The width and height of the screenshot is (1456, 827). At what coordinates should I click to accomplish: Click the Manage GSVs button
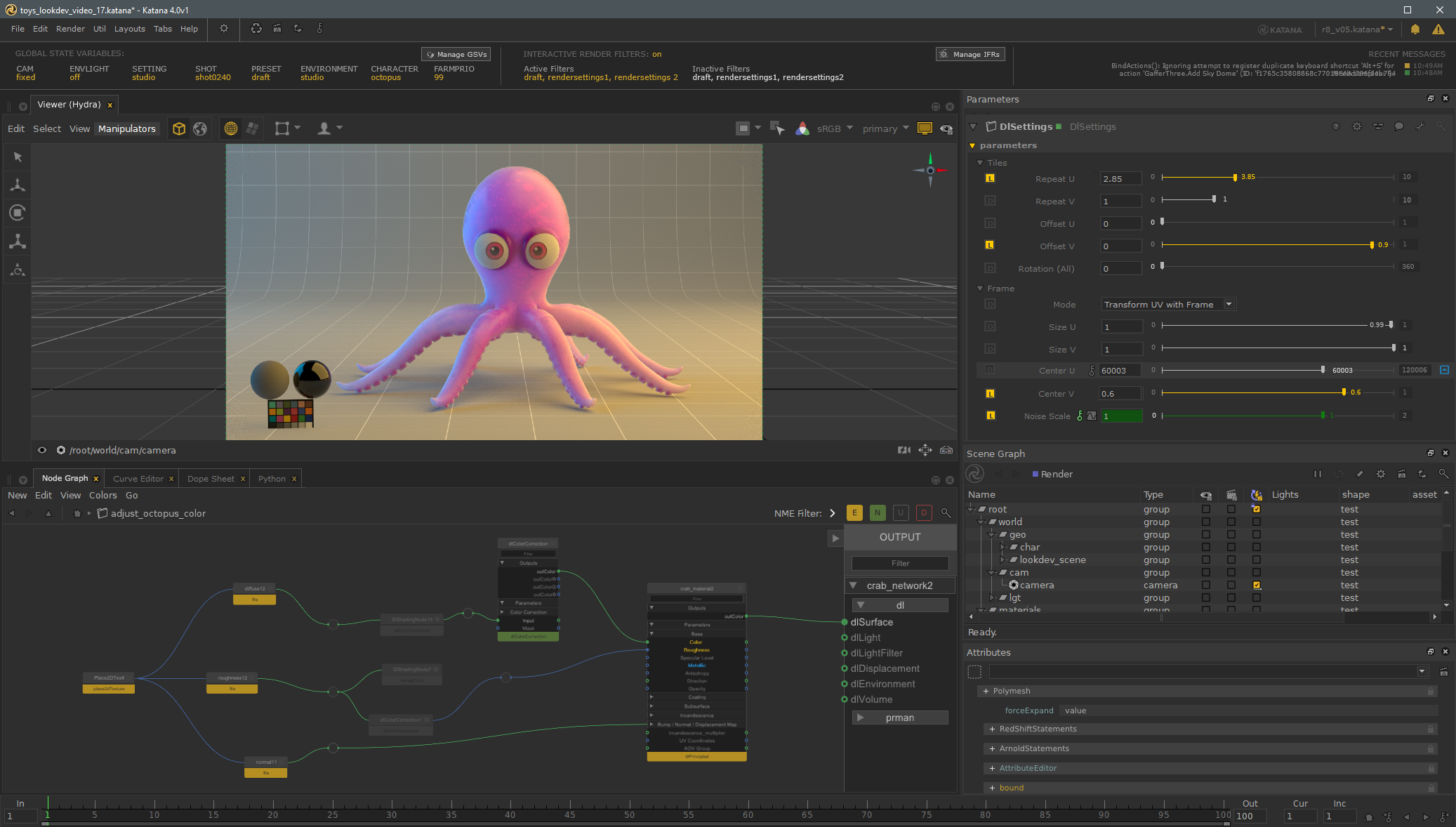[456, 54]
